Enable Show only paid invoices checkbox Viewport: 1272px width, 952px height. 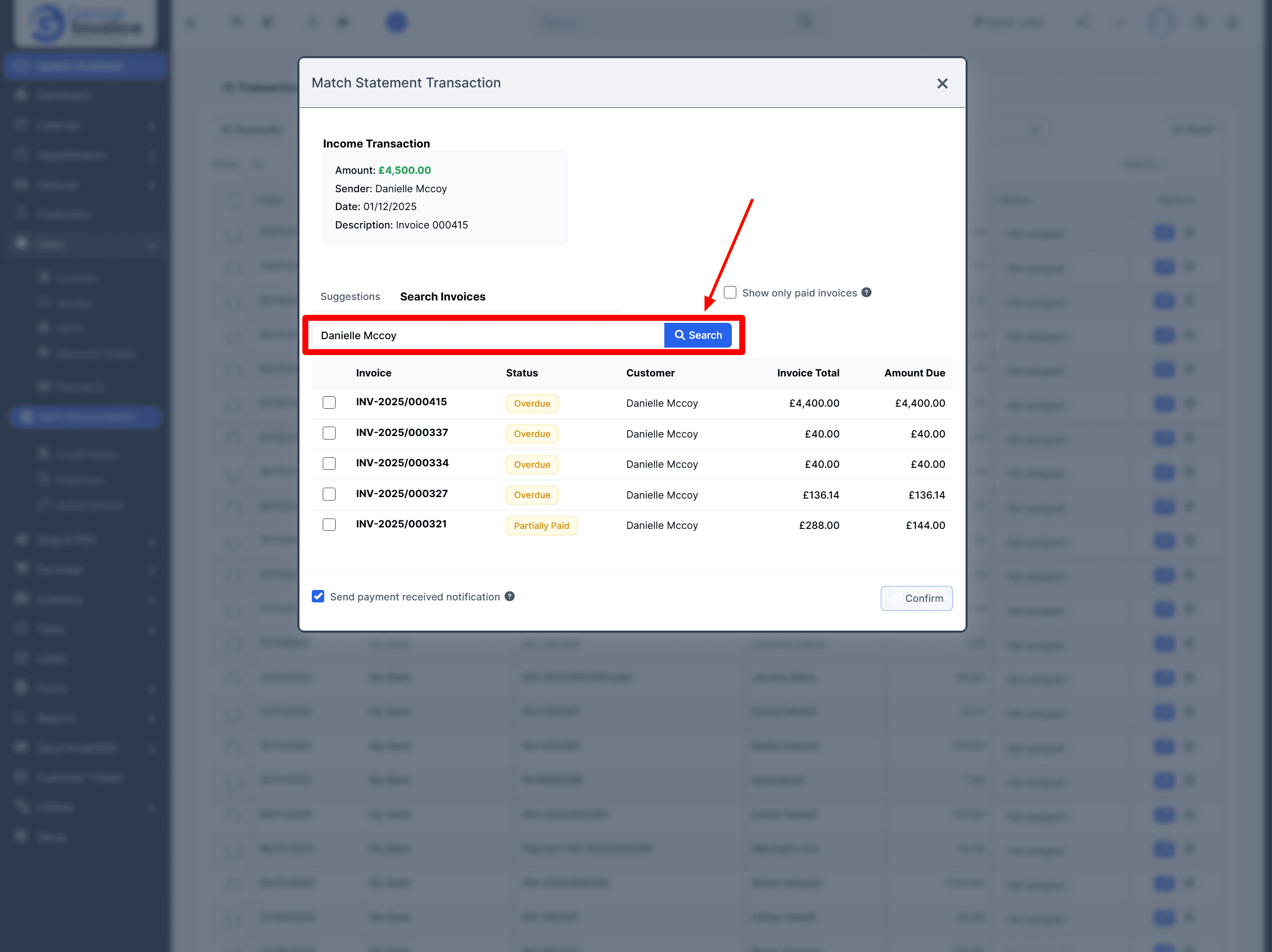[730, 292]
